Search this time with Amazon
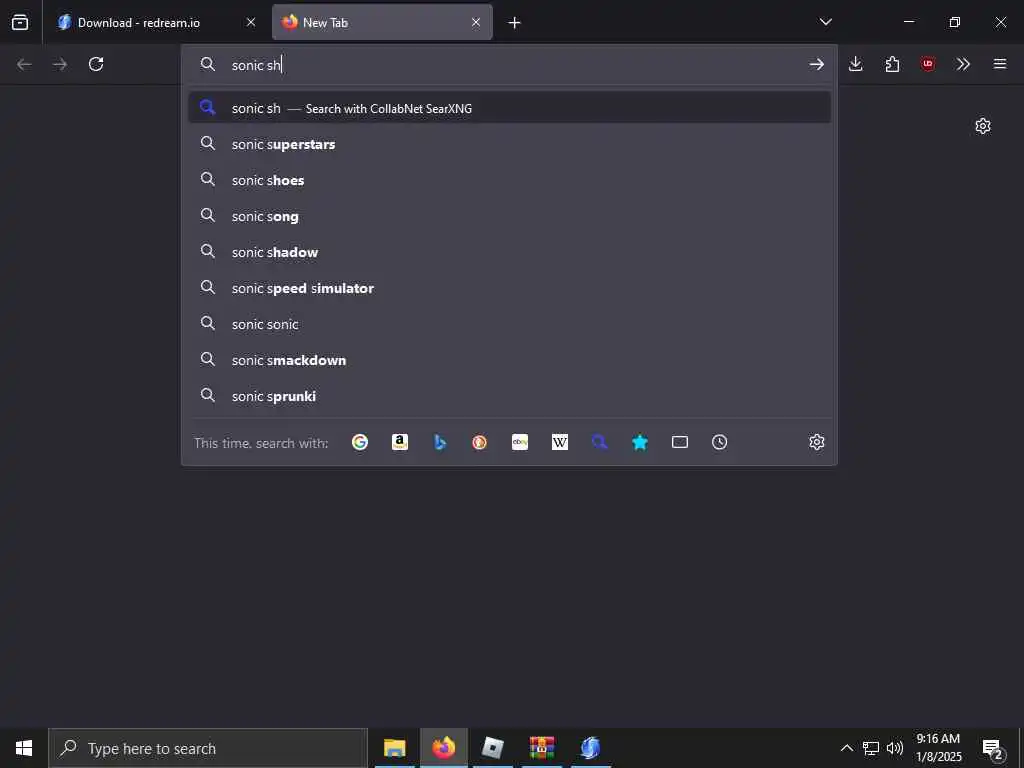 click(400, 442)
